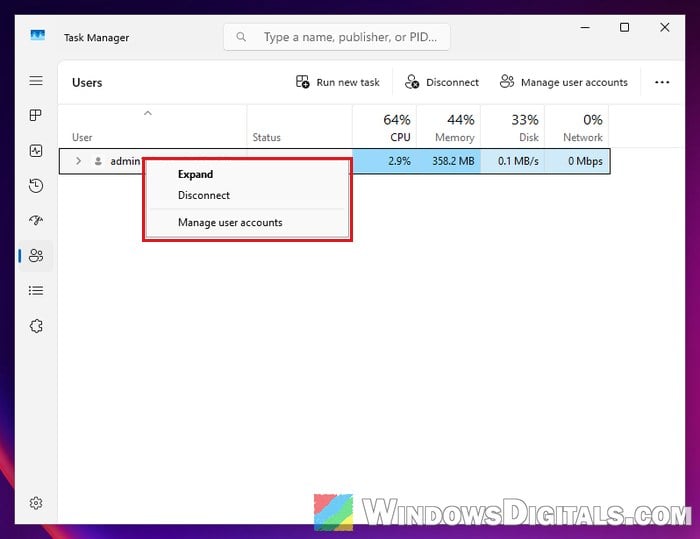The image size is (700, 539).
Task: Click the Users page heading
Action: pos(87,83)
